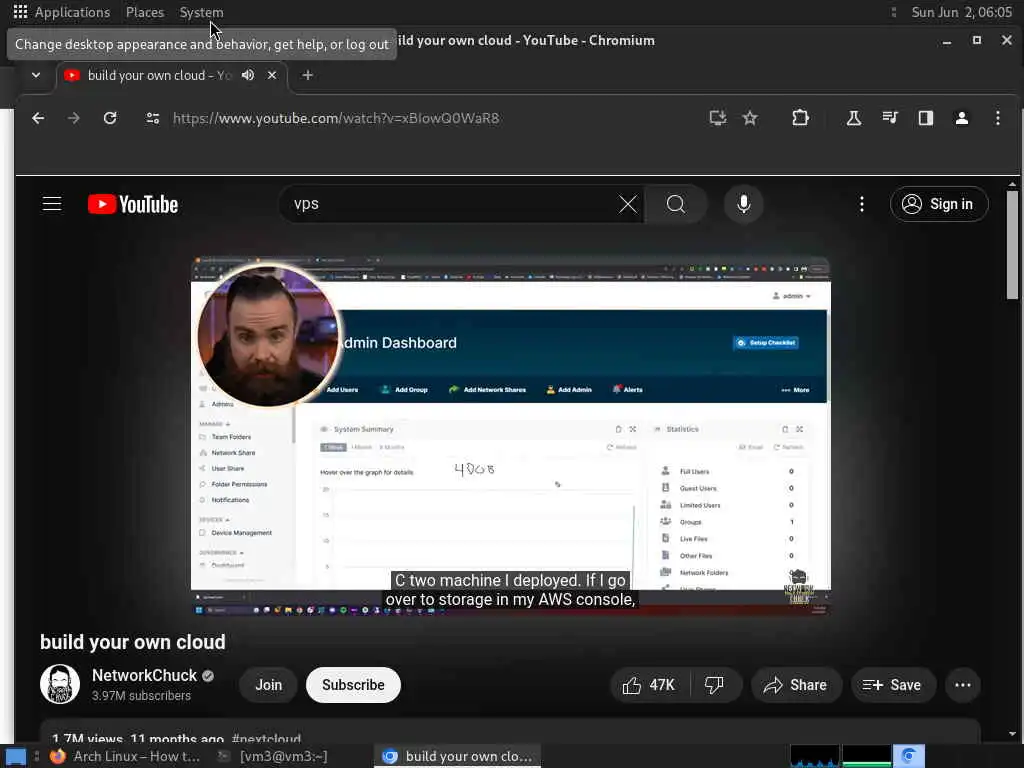Screen dimensions: 1024x768
Task: Bookmark this page with the star icon
Action: click(x=750, y=118)
